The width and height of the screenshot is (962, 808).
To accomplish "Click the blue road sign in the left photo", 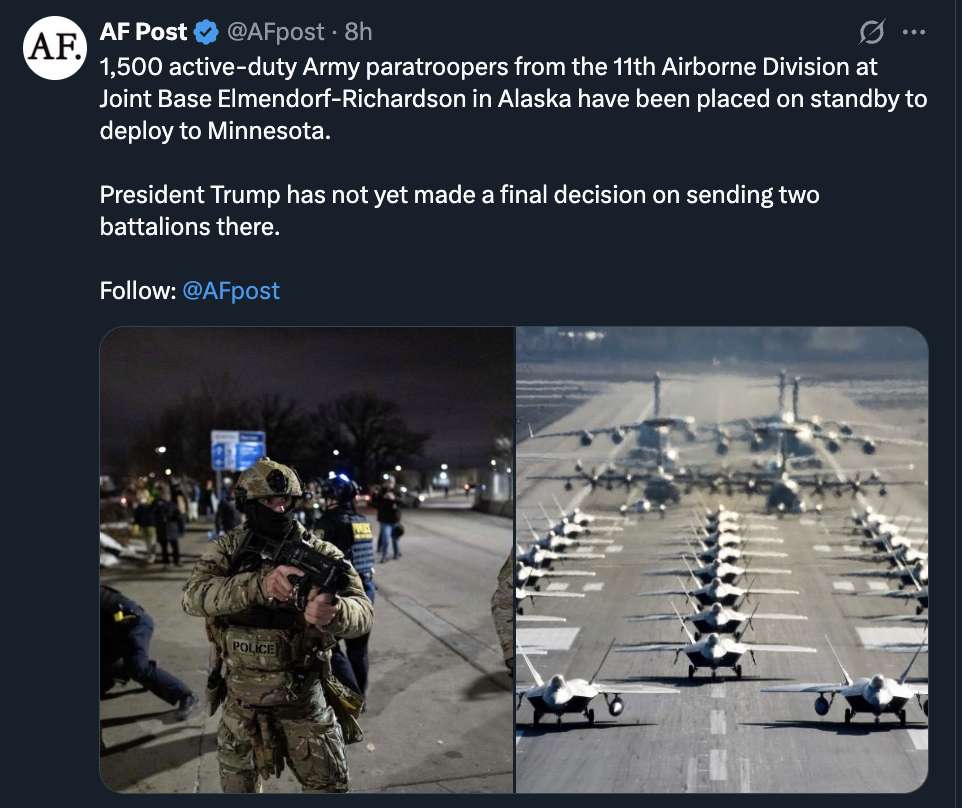I will [238, 450].
